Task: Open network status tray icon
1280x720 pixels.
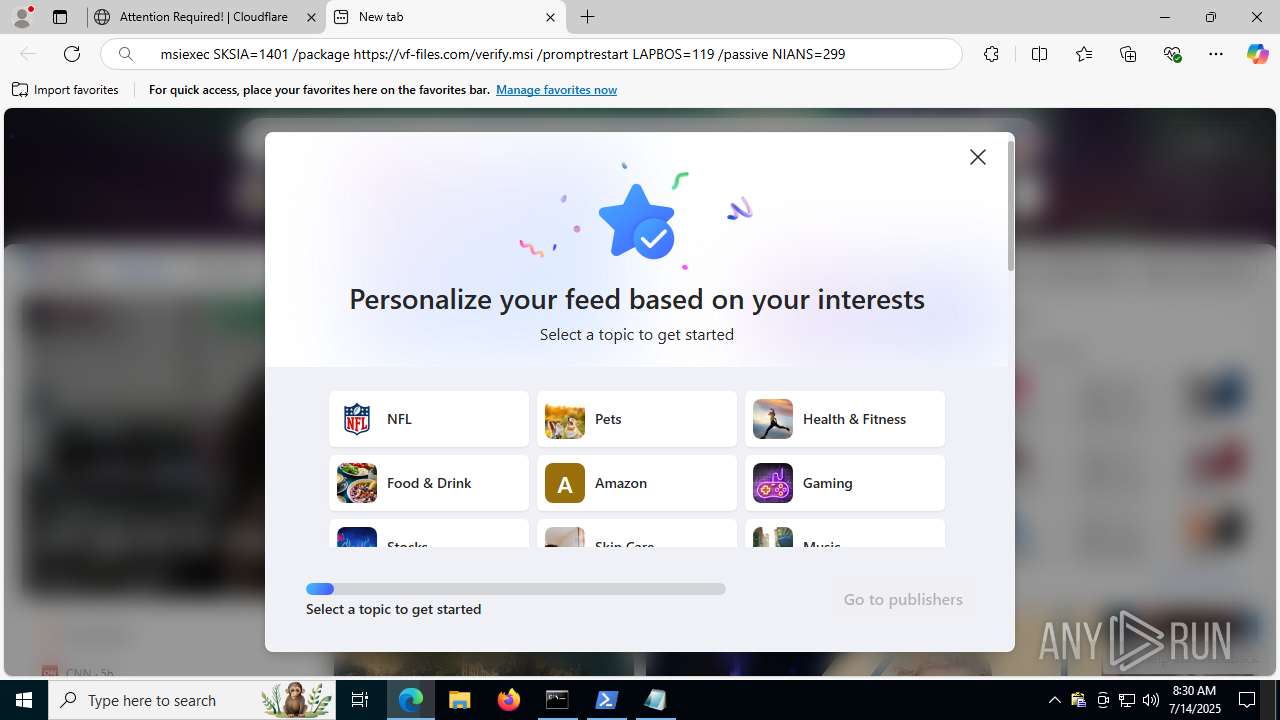Action: (1126, 700)
